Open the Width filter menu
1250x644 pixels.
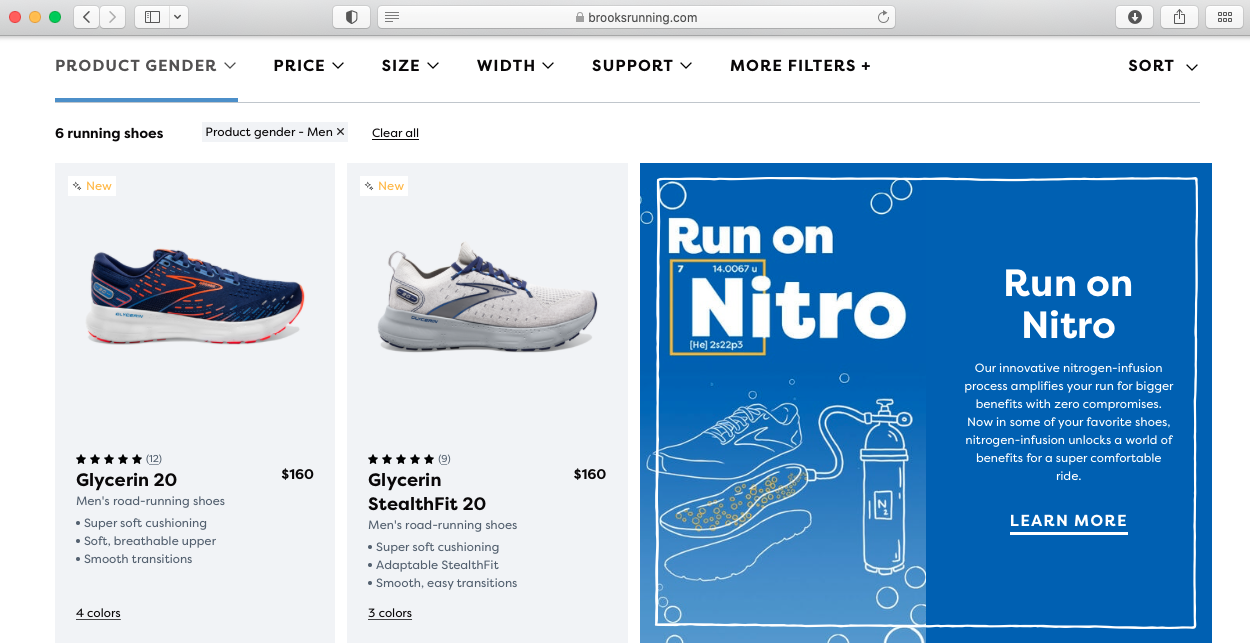click(515, 66)
